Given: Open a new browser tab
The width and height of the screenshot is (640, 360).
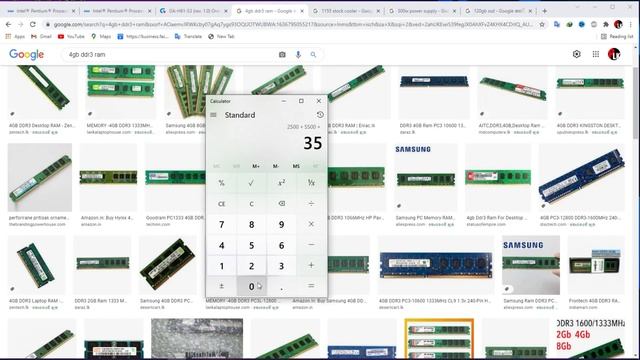Looking at the screenshot, I should [544, 11].
